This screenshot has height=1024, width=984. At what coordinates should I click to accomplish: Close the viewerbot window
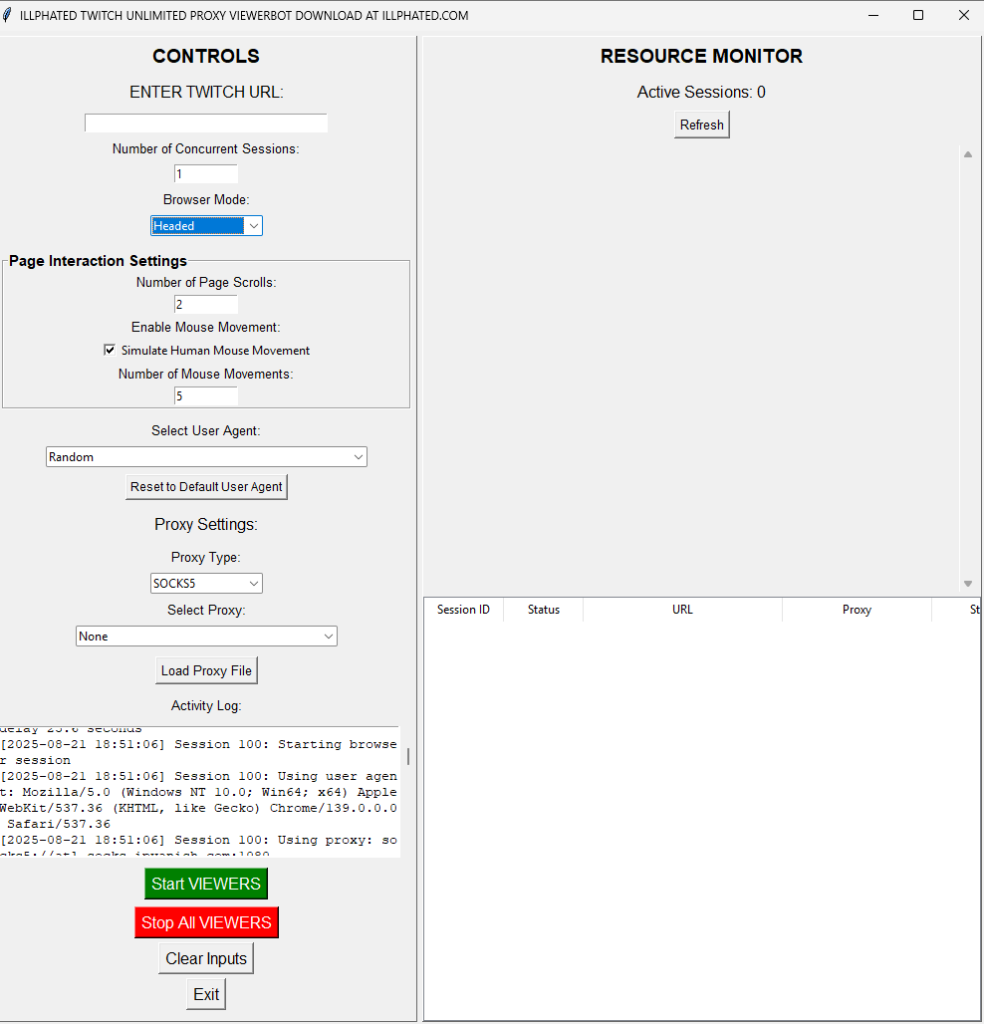pyautogui.click(x=963, y=15)
